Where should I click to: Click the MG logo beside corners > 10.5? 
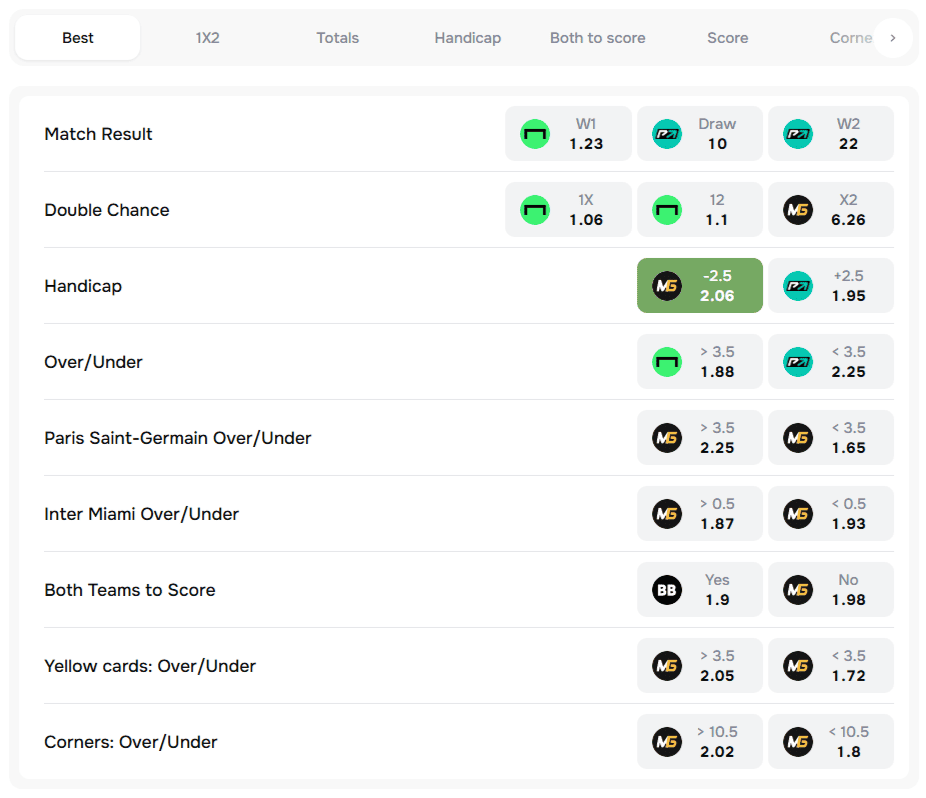click(667, 742)
